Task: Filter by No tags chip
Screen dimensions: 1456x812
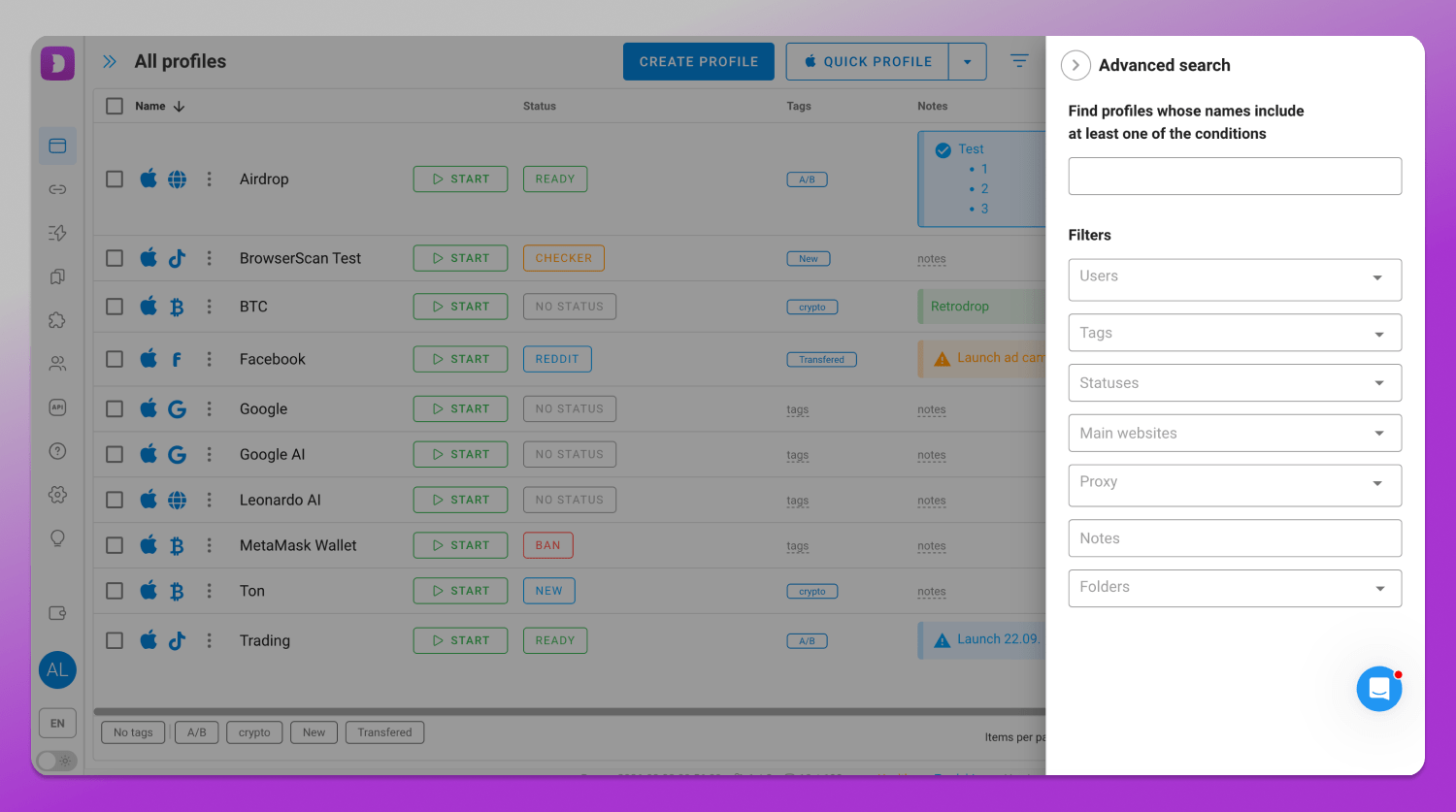Action: (x=133, y=732)
